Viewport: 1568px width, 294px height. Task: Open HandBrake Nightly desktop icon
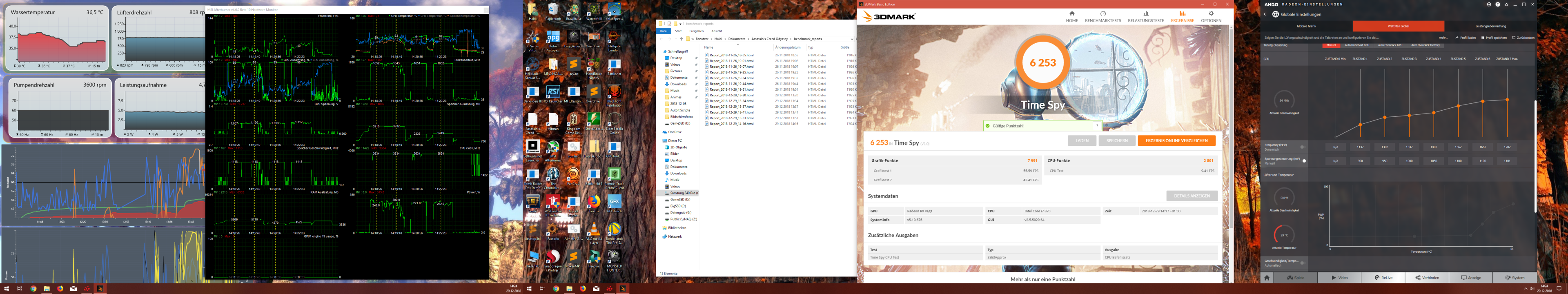click(x=594, y=68)
